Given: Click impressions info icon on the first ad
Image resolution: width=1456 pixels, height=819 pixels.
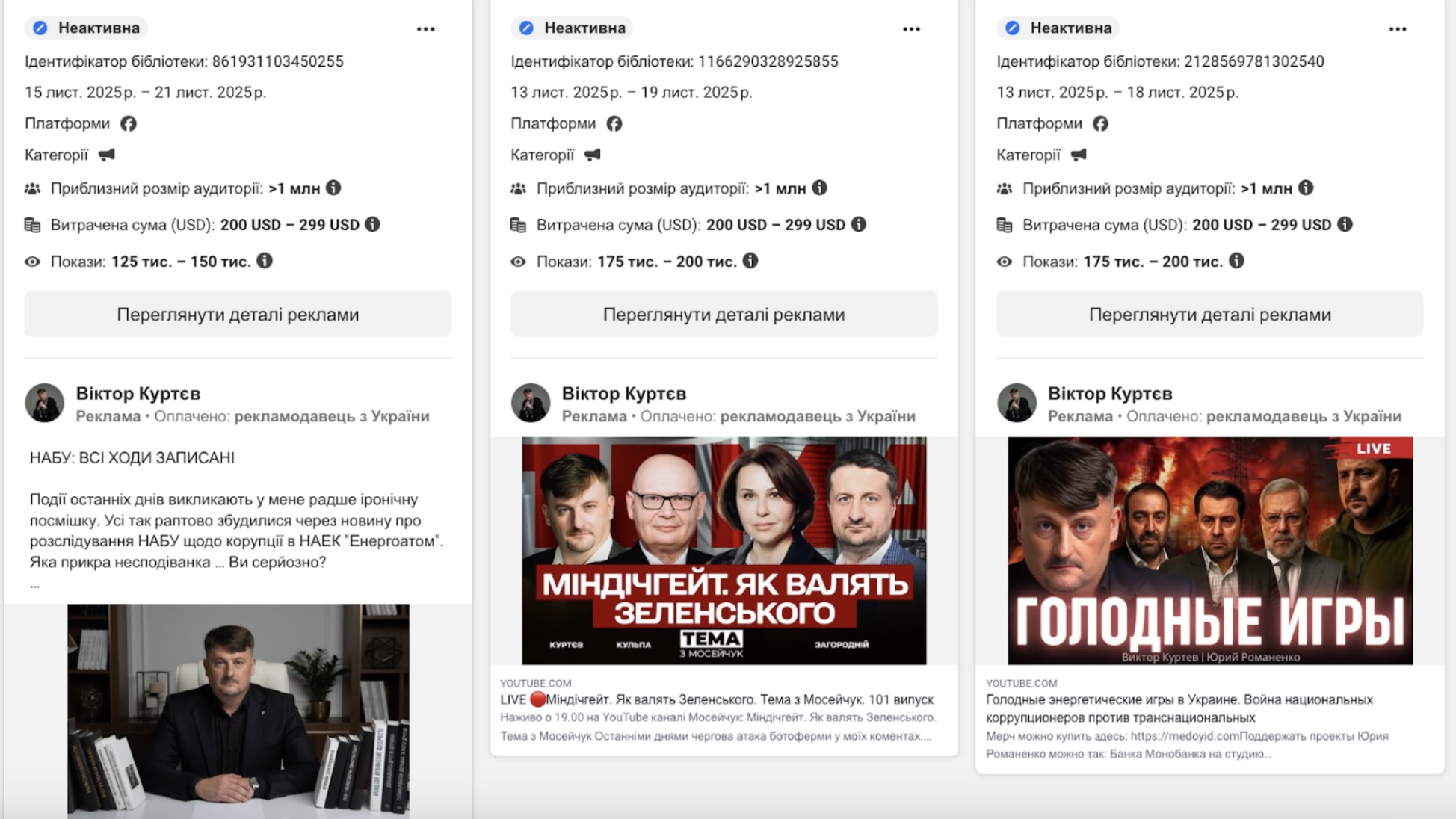Looking at the screenshot, I should tap(265, 261).
